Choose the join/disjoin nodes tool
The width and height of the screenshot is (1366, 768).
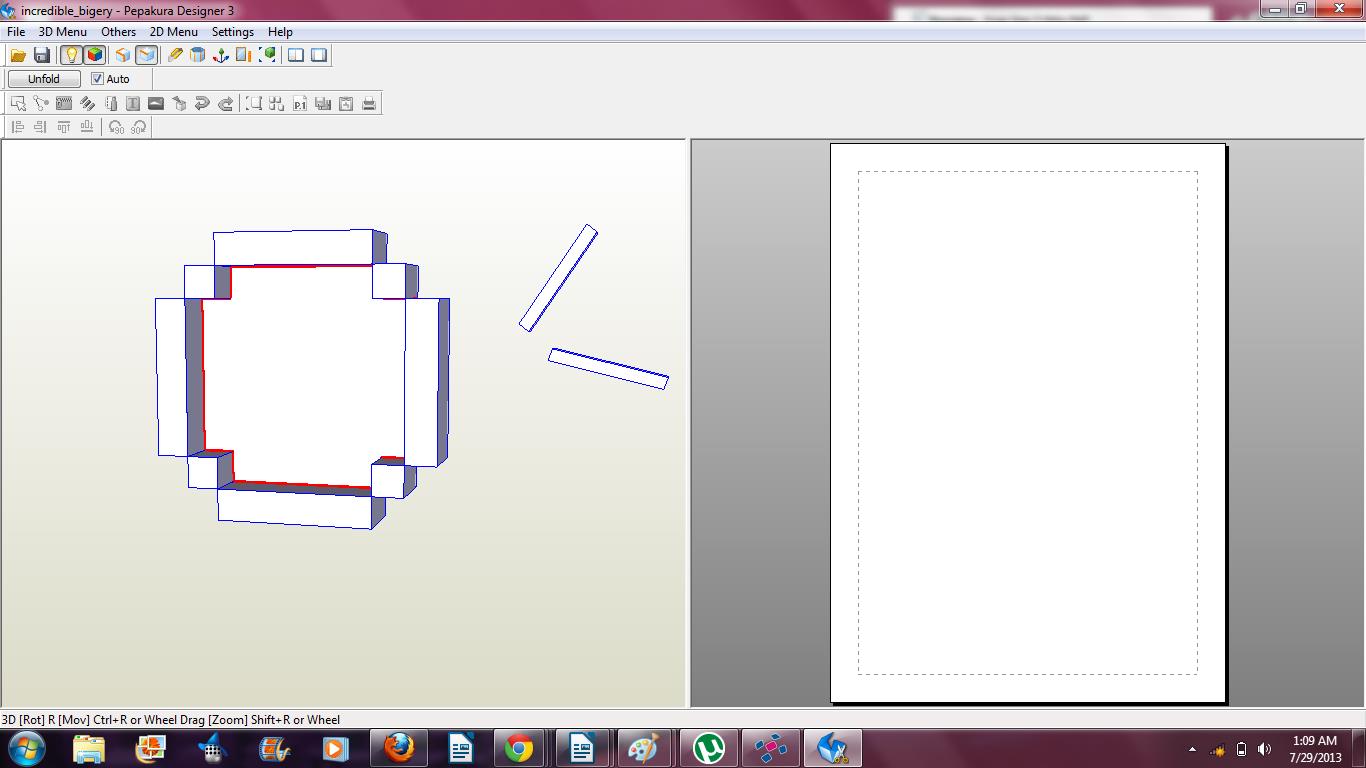coord(41,103)
